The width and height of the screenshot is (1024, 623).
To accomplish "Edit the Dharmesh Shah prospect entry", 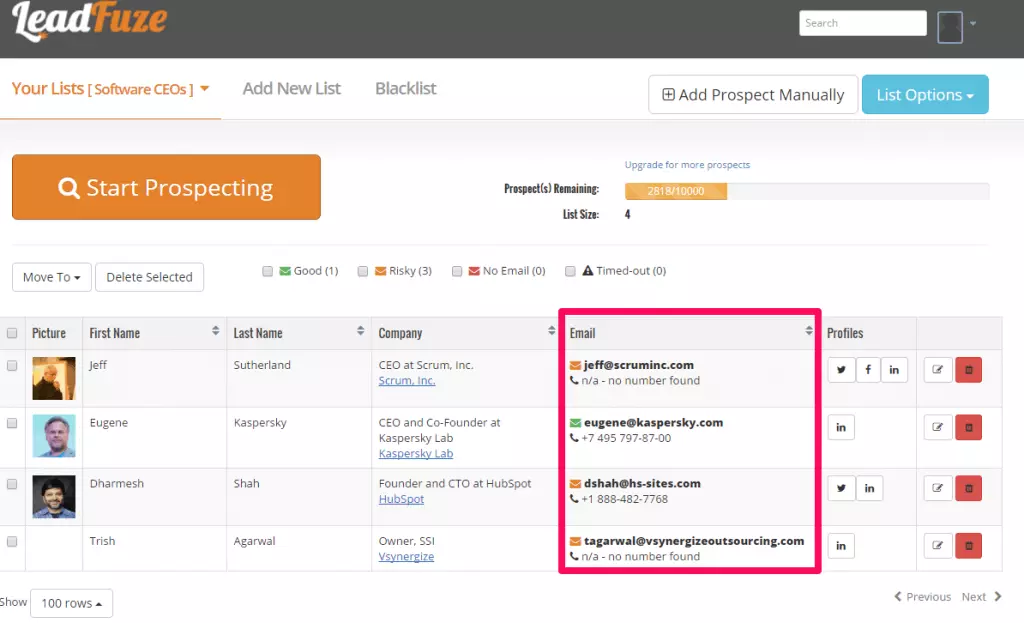I will point(938,488).
